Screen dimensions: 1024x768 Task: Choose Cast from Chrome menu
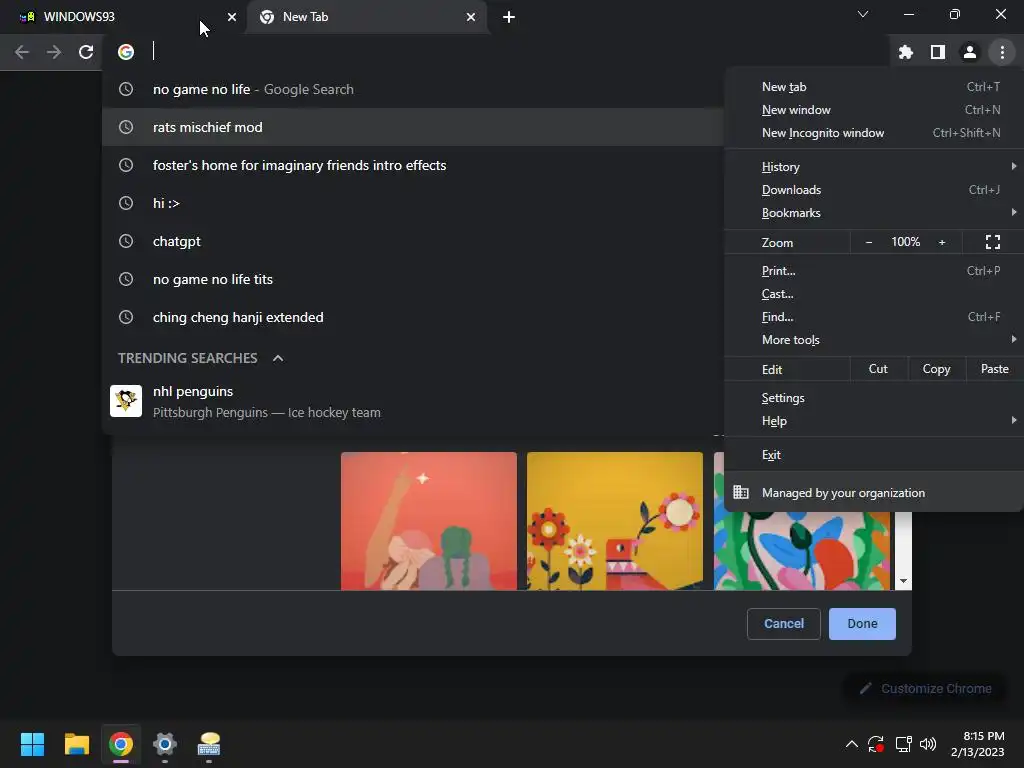coord(874,294)
